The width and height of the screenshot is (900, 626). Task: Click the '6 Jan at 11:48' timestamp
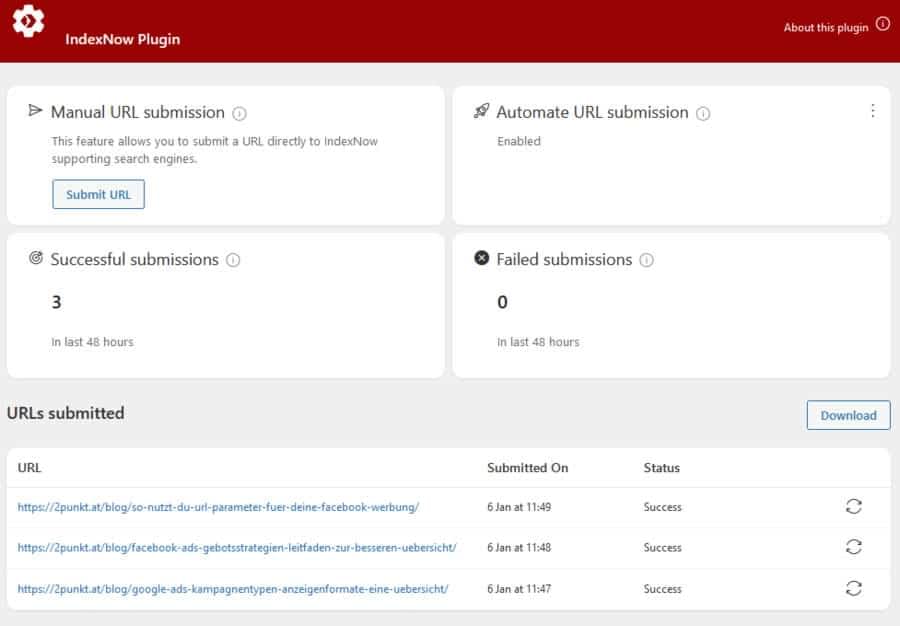tap(519, 548)
